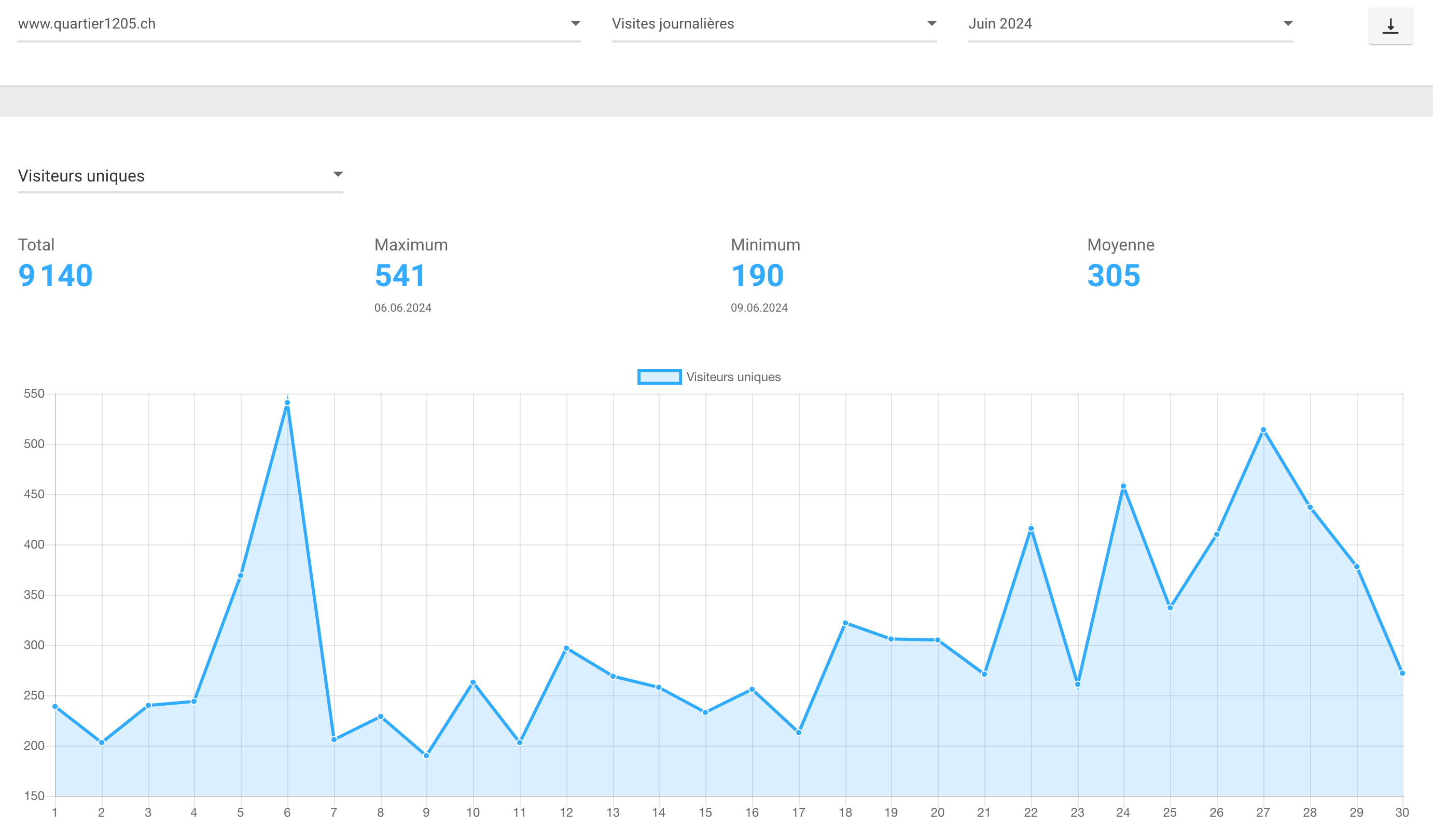Click the day 25 data point
Viewport: 1433px width, 840px height.
[x=1170, y=608]
